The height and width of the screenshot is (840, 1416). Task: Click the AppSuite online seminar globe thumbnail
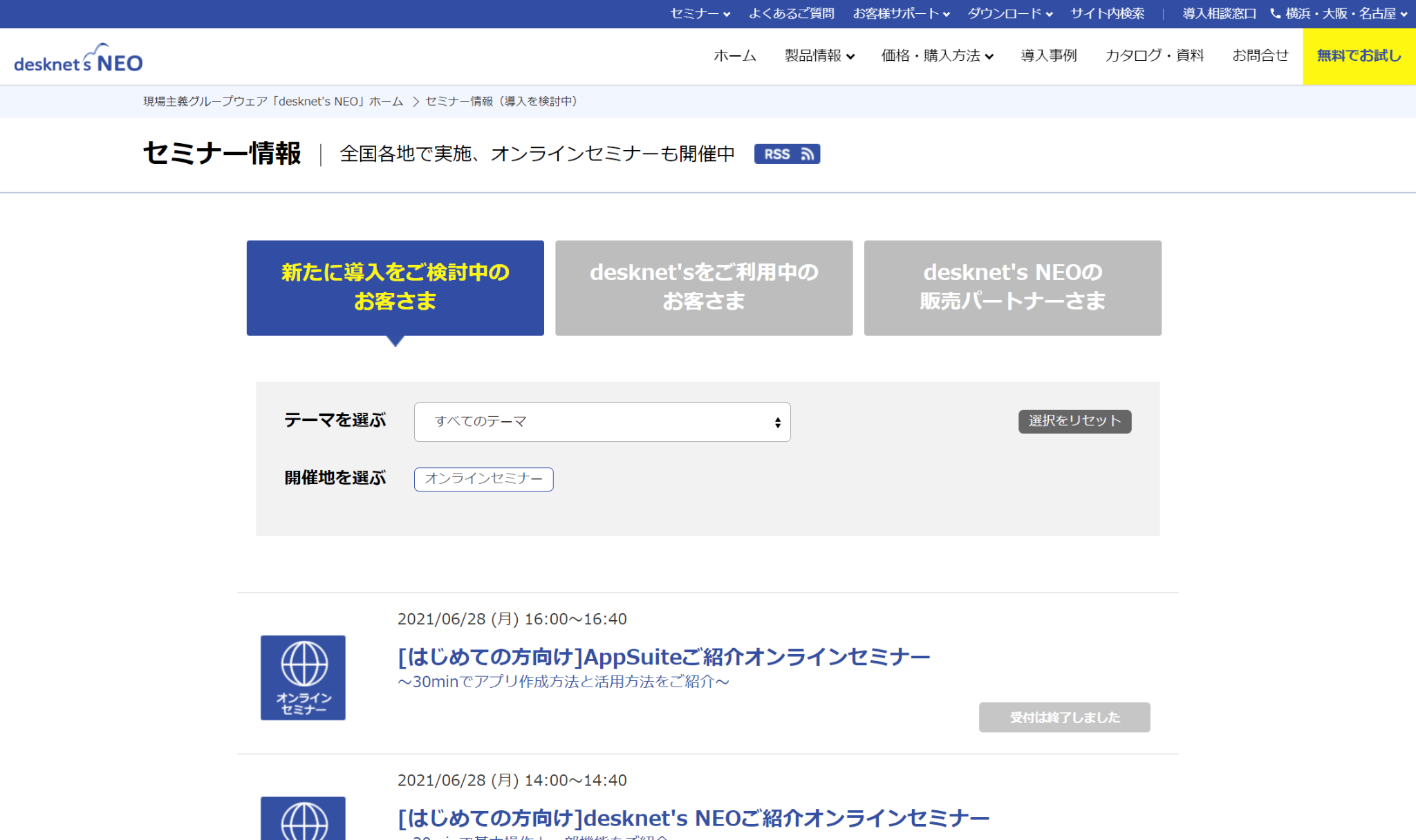303,678
